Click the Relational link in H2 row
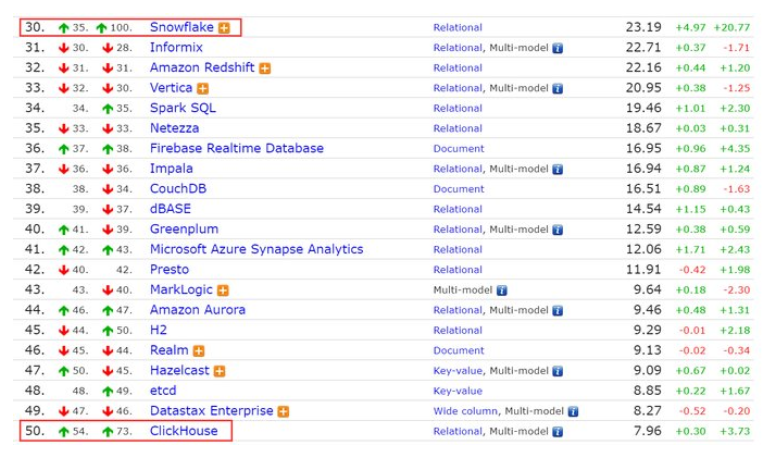Screen dimensions: 781x461 (x=458, y=330)
